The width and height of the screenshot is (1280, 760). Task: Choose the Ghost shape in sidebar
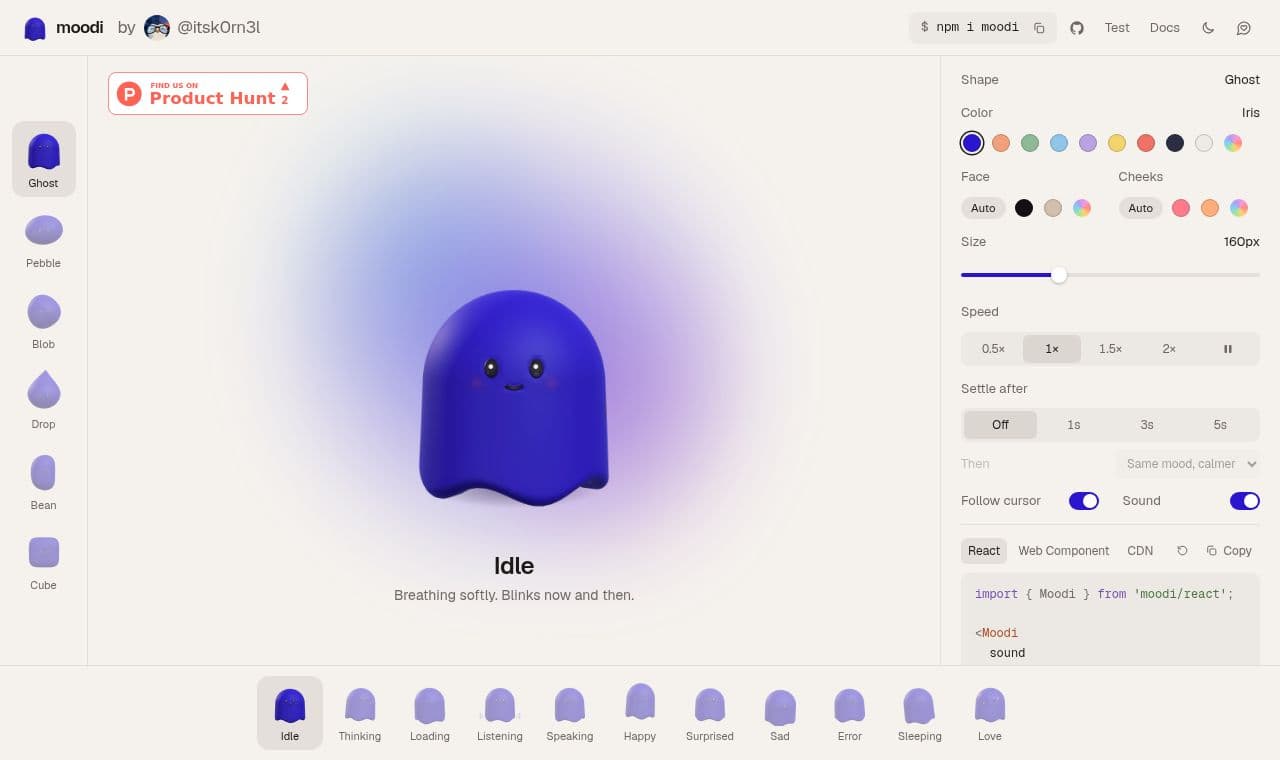point(44,159)
